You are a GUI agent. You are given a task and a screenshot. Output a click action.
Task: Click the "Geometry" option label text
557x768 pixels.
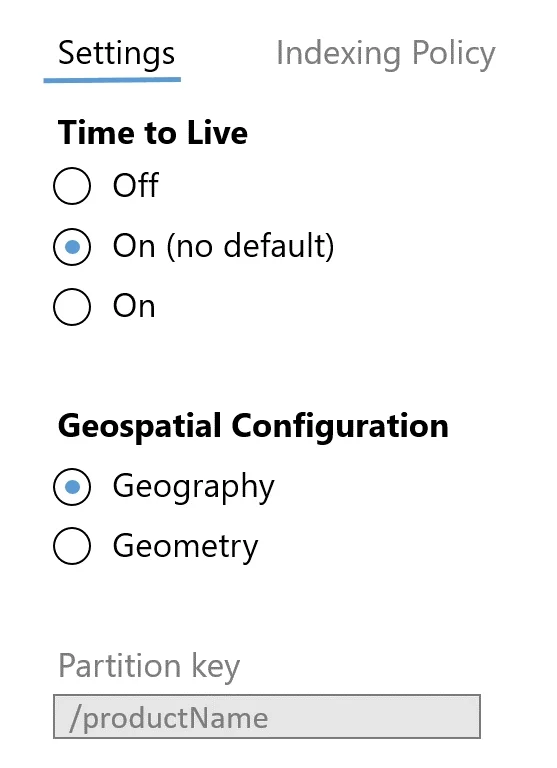coord(185,546)
